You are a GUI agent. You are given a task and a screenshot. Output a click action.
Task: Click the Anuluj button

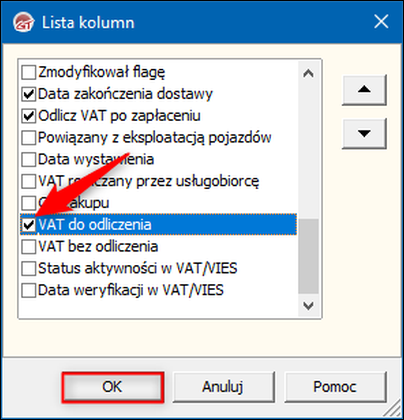[x=223, y=387]
